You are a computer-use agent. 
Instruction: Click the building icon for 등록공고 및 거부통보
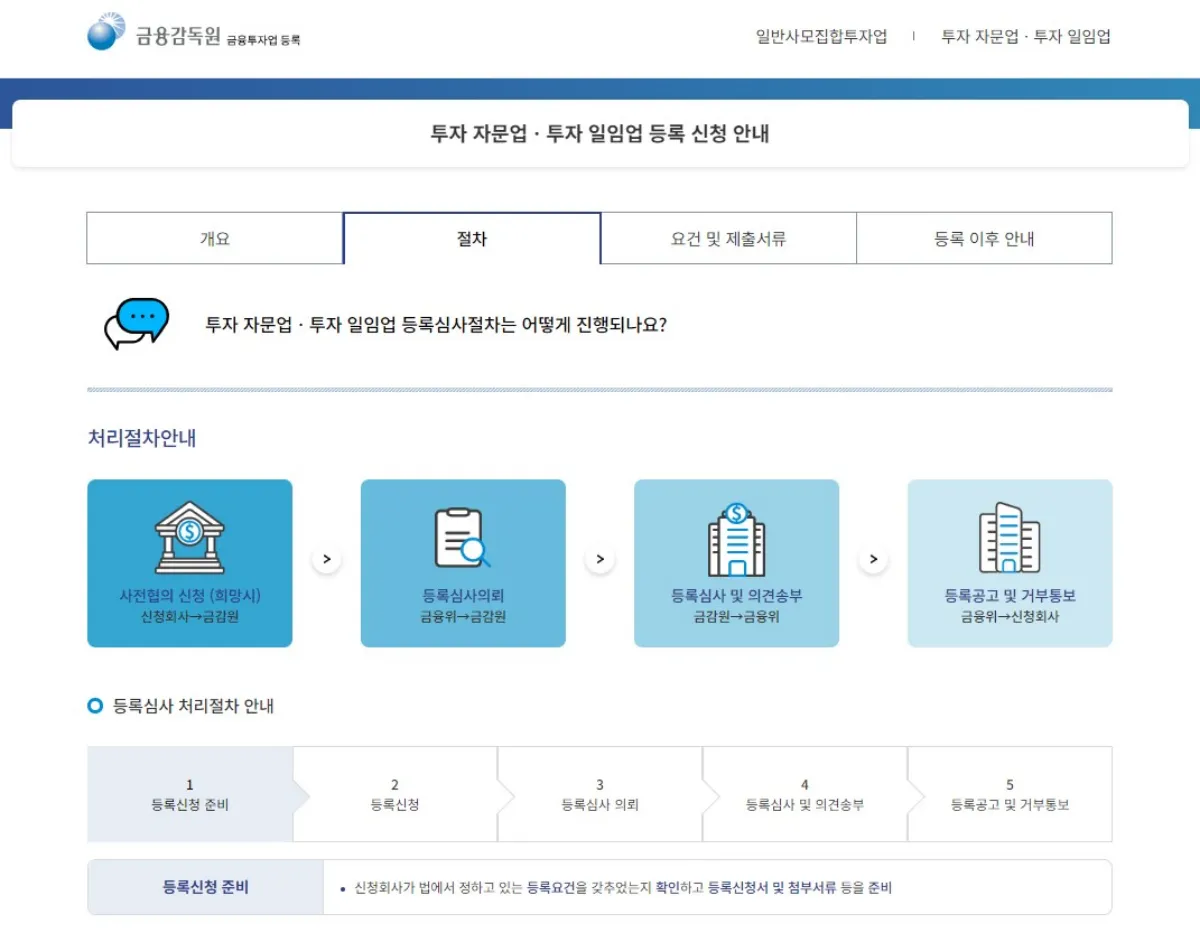(x=1009, y=537)
